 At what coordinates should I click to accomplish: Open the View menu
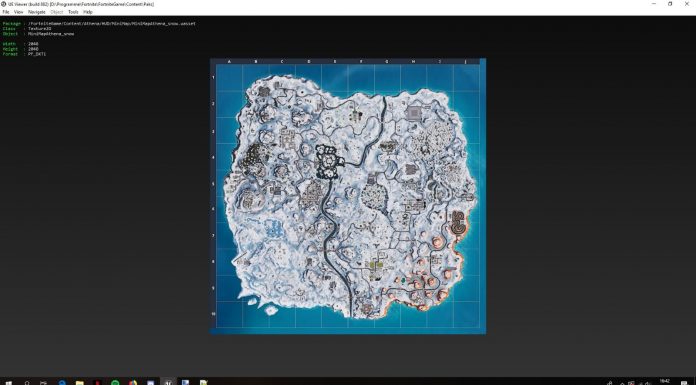pyautogui.click(x=19, y=12)
